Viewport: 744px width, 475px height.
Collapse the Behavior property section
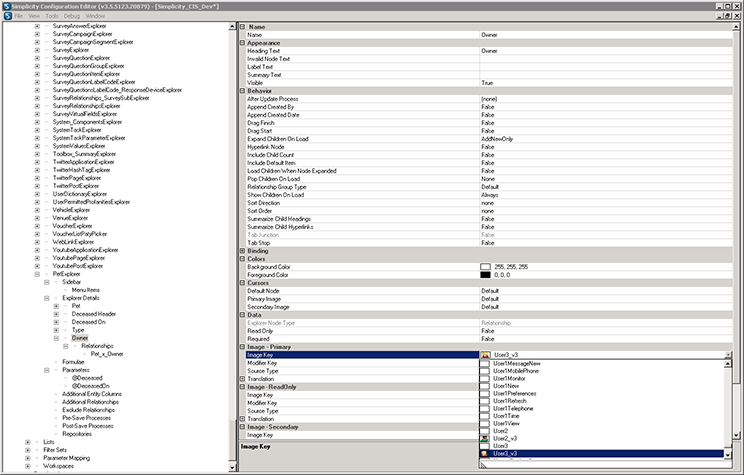click(242, 91)
